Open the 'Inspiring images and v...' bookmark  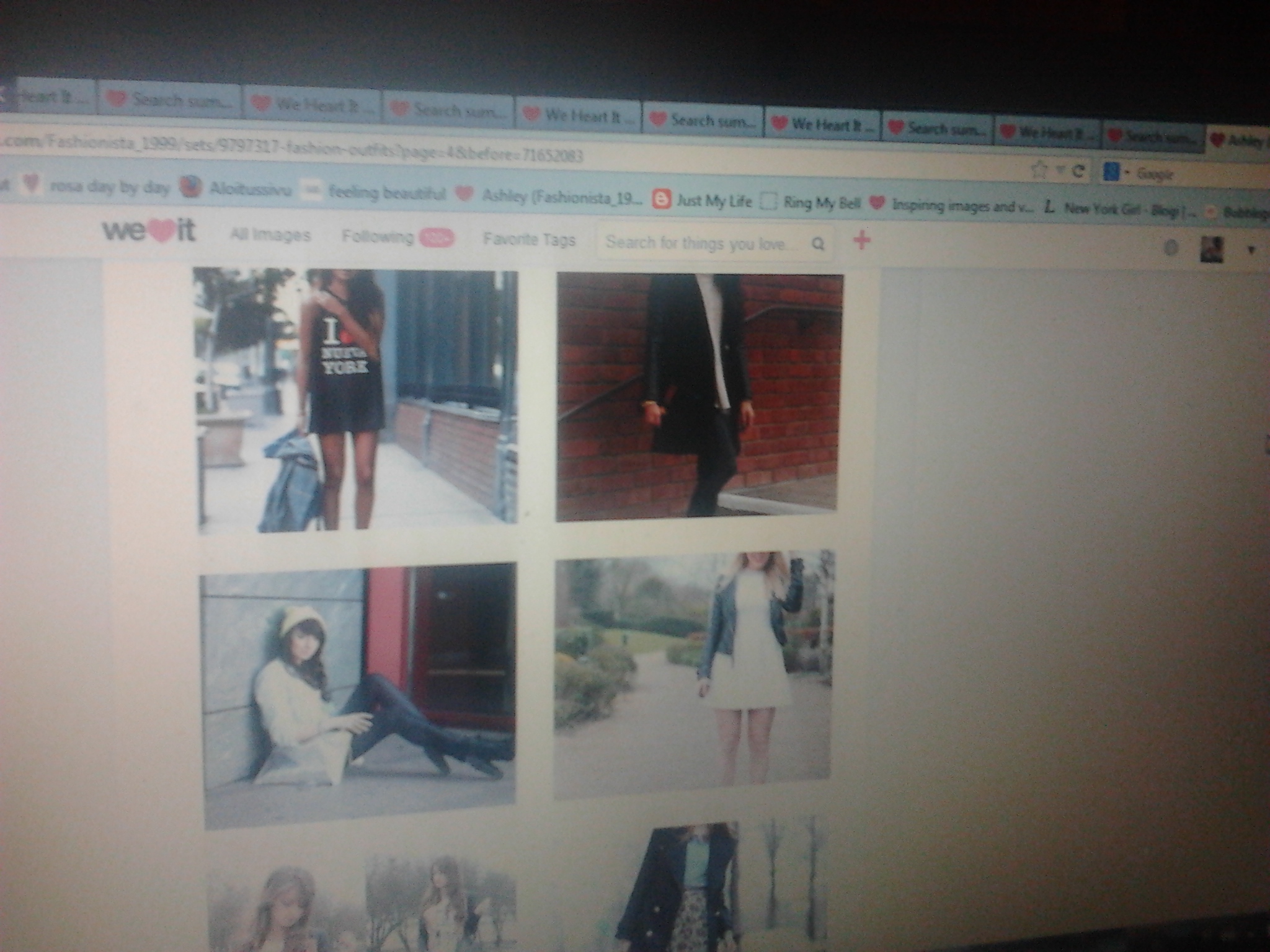[951, 205]
